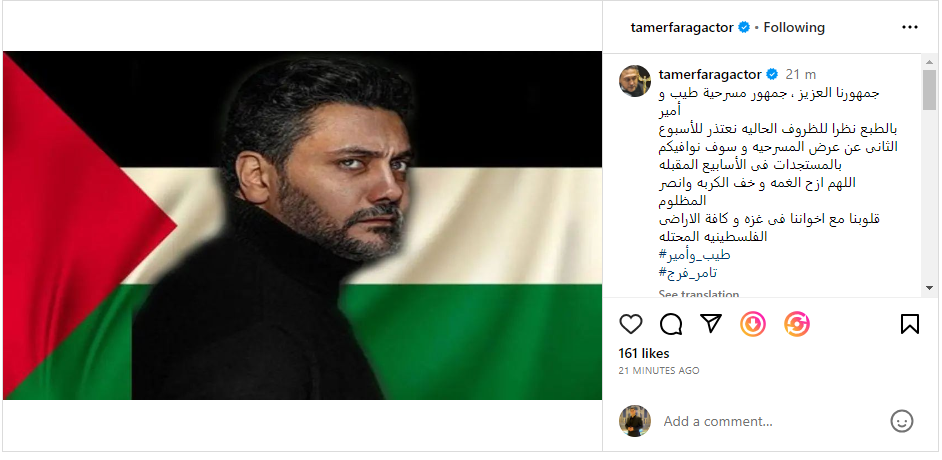
Task: Click the caption scrollbar up arrow
Action: (x=929, y=62)
